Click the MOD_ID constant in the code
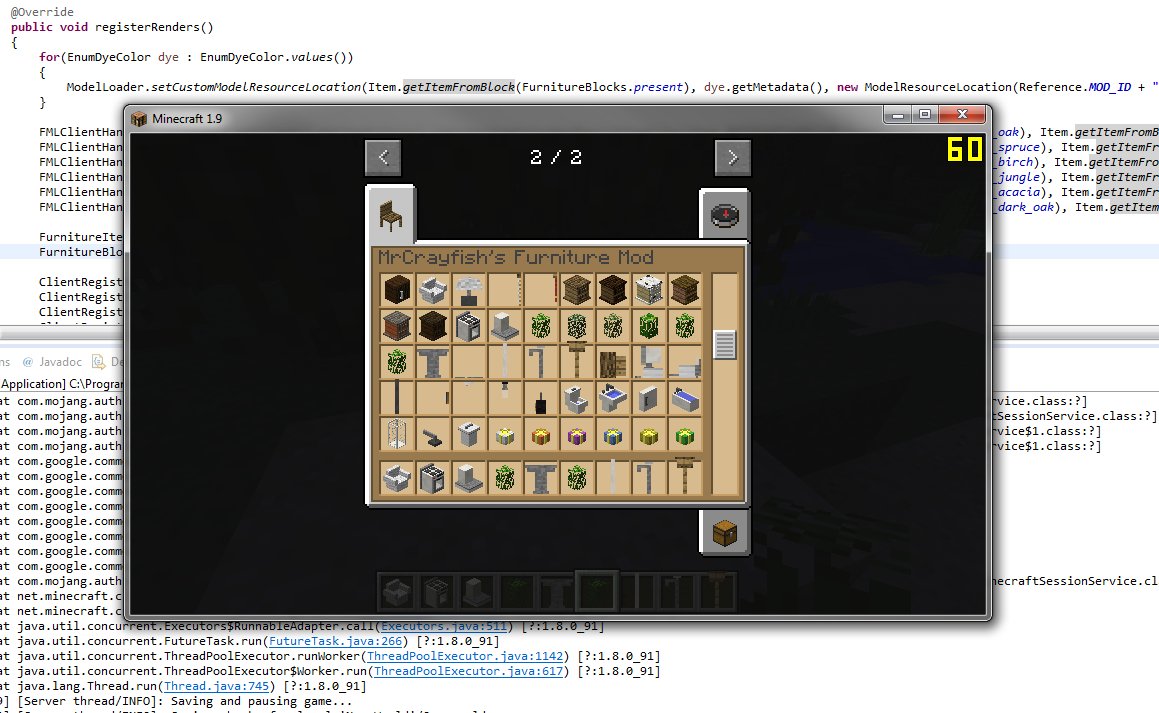 [1109, 86]
